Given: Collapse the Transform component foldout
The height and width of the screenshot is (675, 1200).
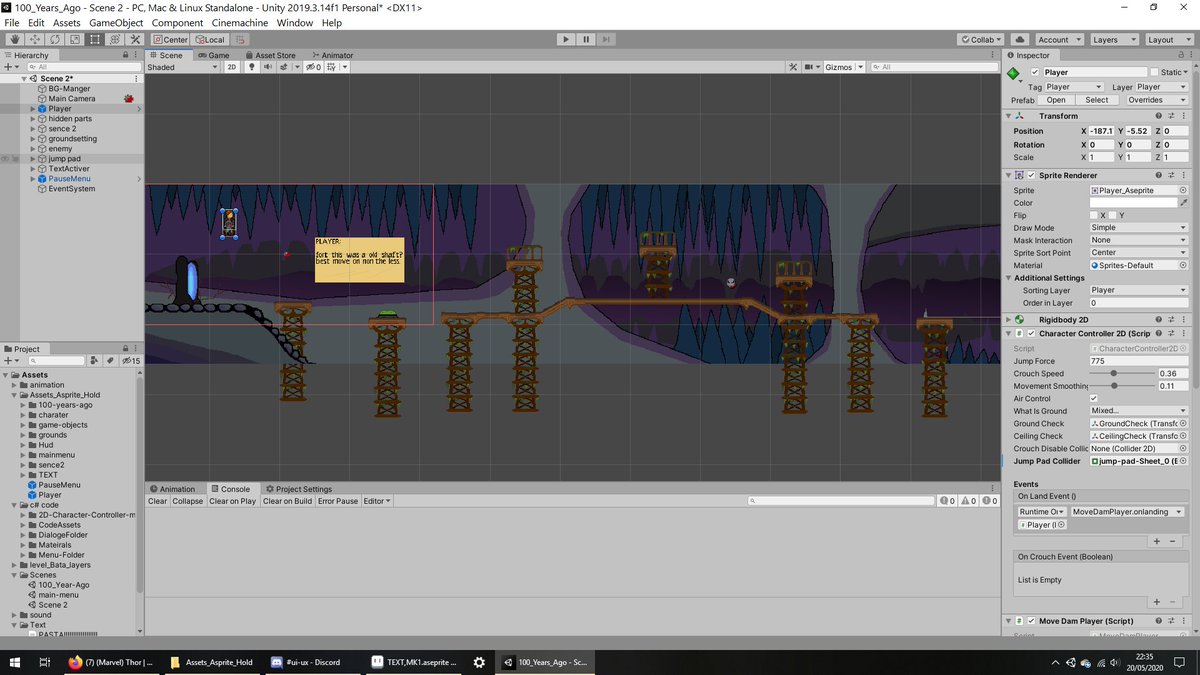Looking at the screenshot, I should (1008, 116).
